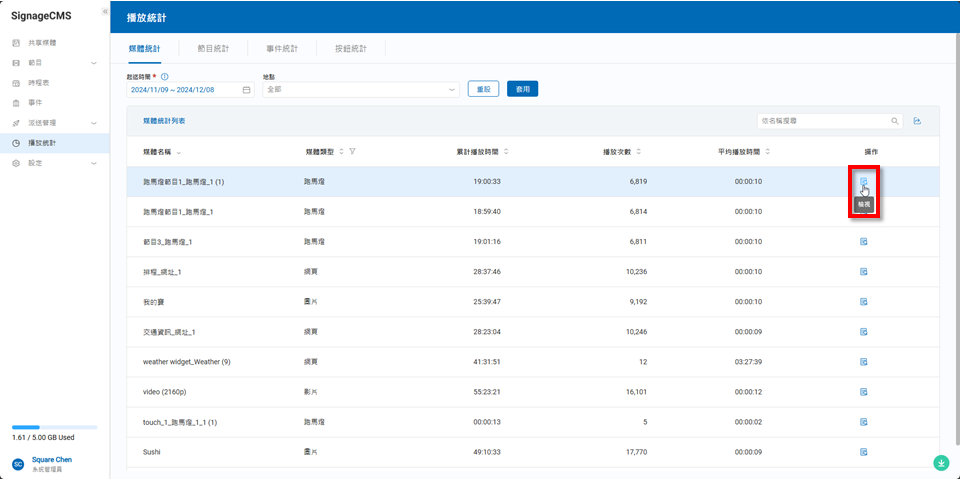
Task: View details for video (2160p) row
Action: [x=863, y=392]
